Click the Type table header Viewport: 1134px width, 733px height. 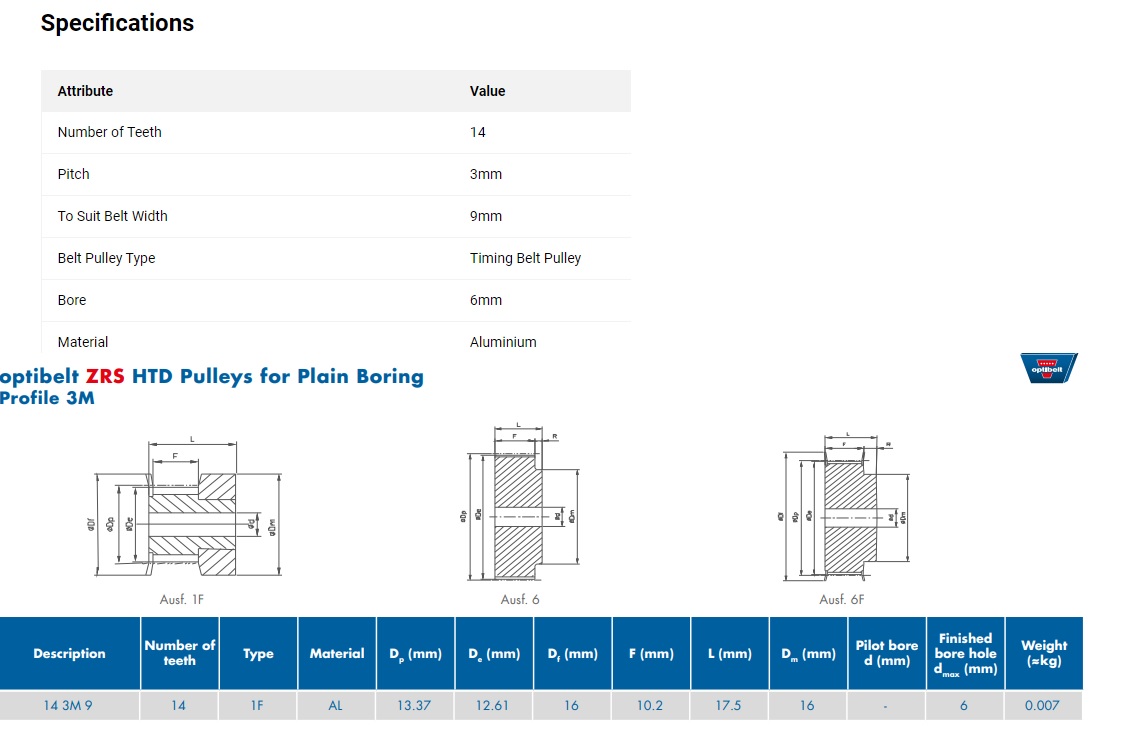[258, 653]
